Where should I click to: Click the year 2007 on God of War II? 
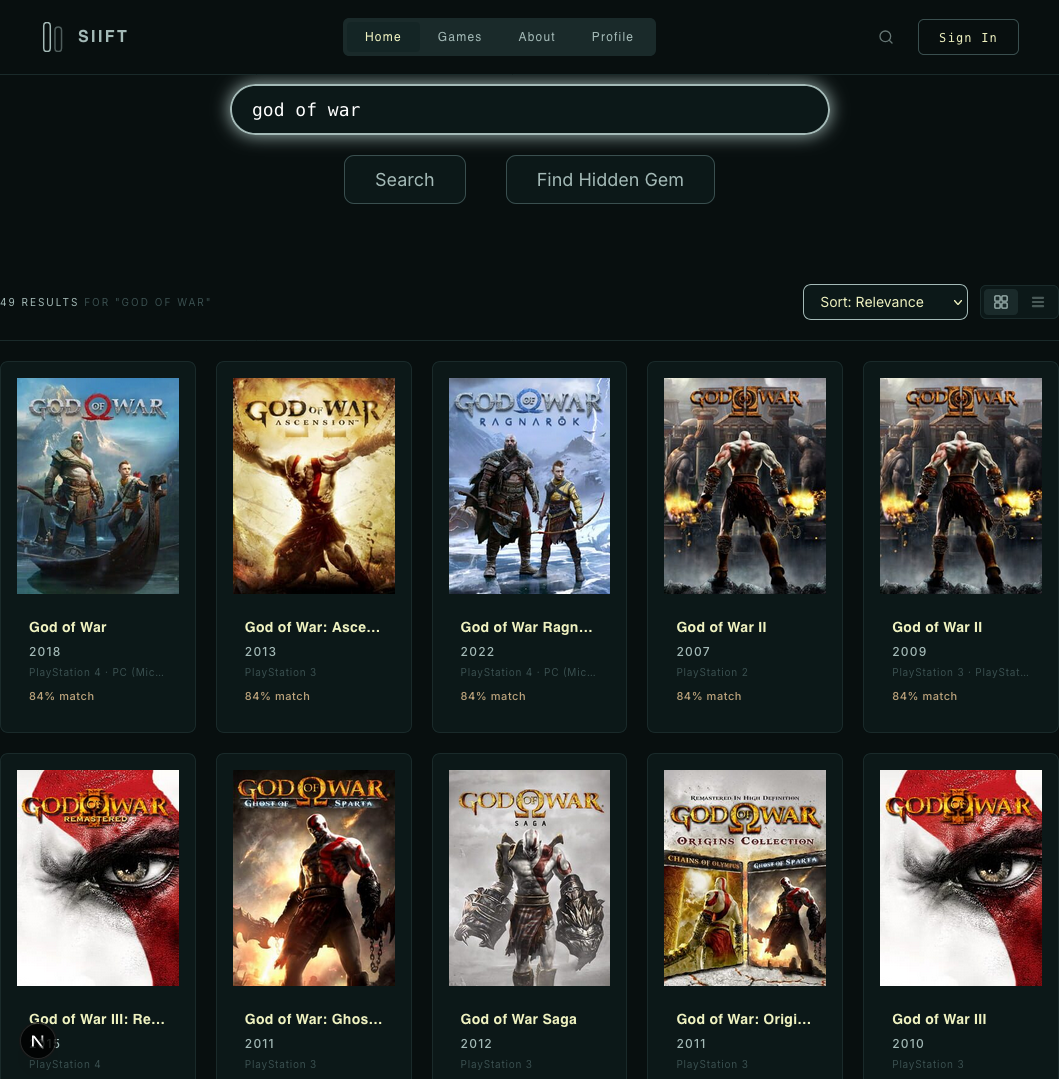(x=693, y=652)
